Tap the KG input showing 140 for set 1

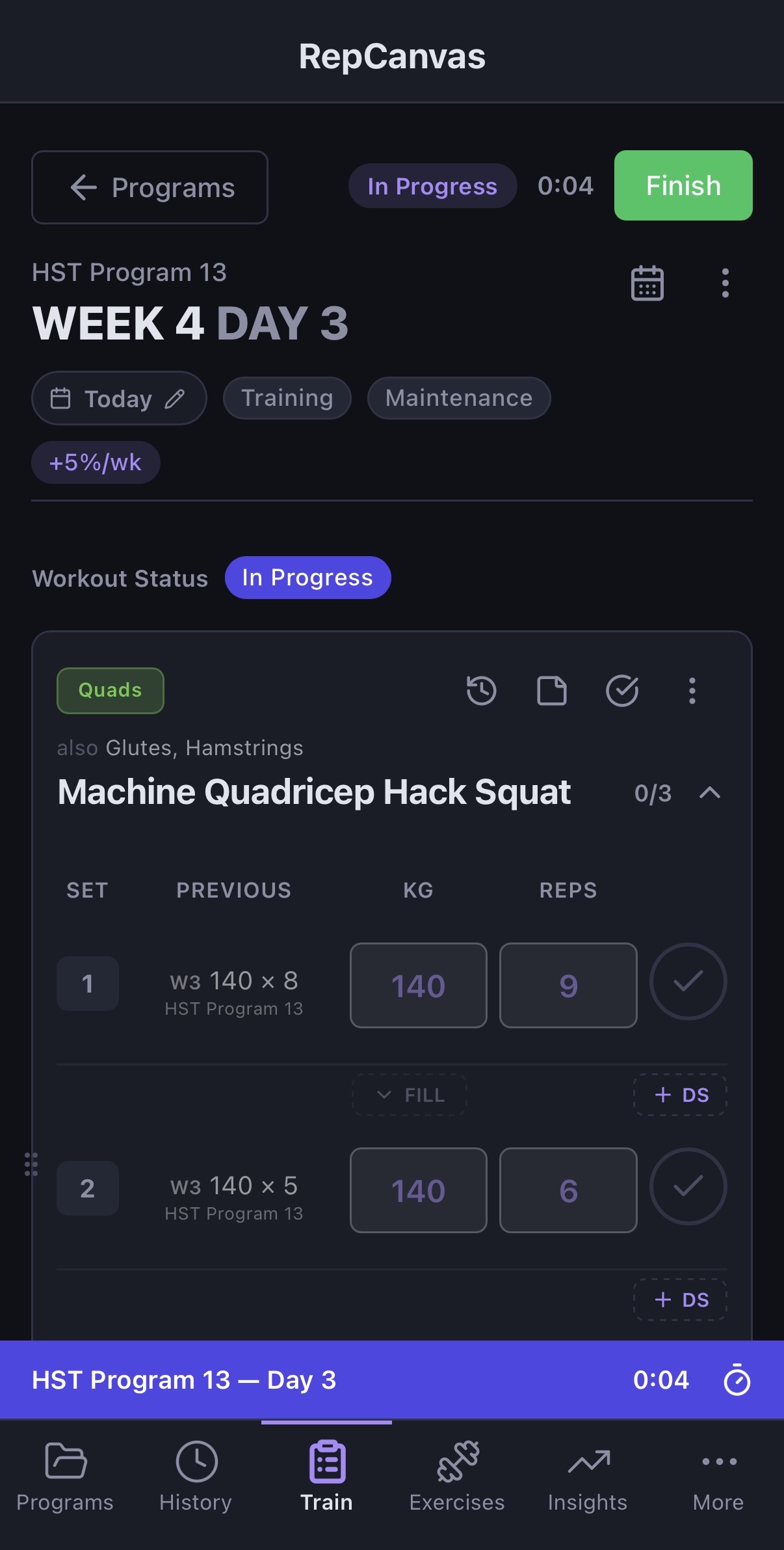[x=417, y=985]
